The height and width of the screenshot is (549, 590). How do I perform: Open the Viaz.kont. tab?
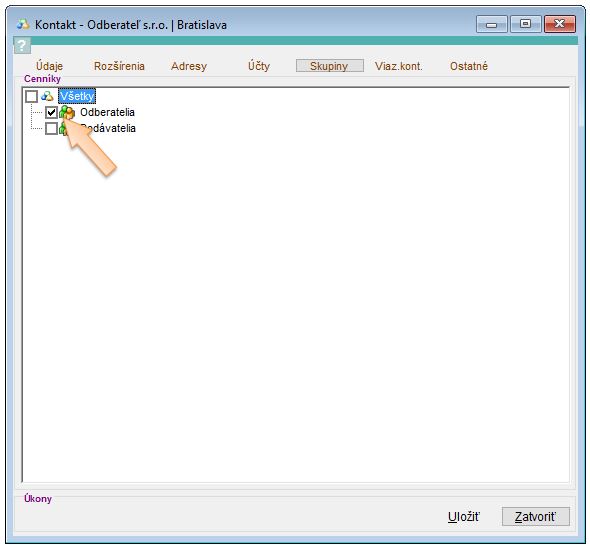pyautogui.click(x=399, y=66)
